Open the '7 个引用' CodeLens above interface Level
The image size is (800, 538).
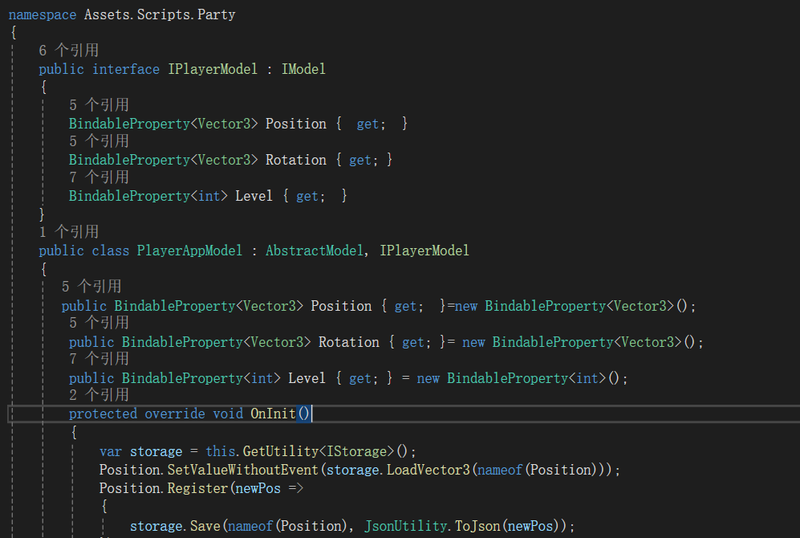99,178
